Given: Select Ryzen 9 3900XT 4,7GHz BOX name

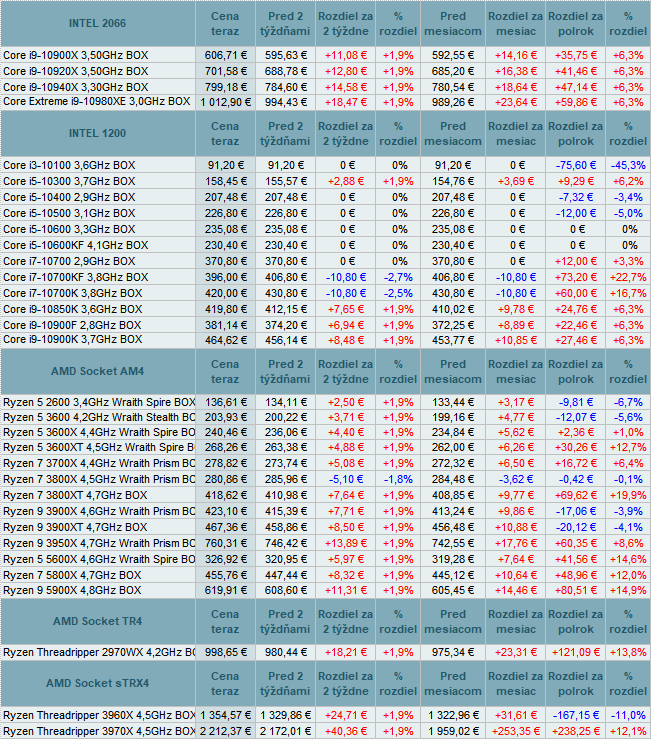Looking at the screenshot, I should tap(75, 528).
